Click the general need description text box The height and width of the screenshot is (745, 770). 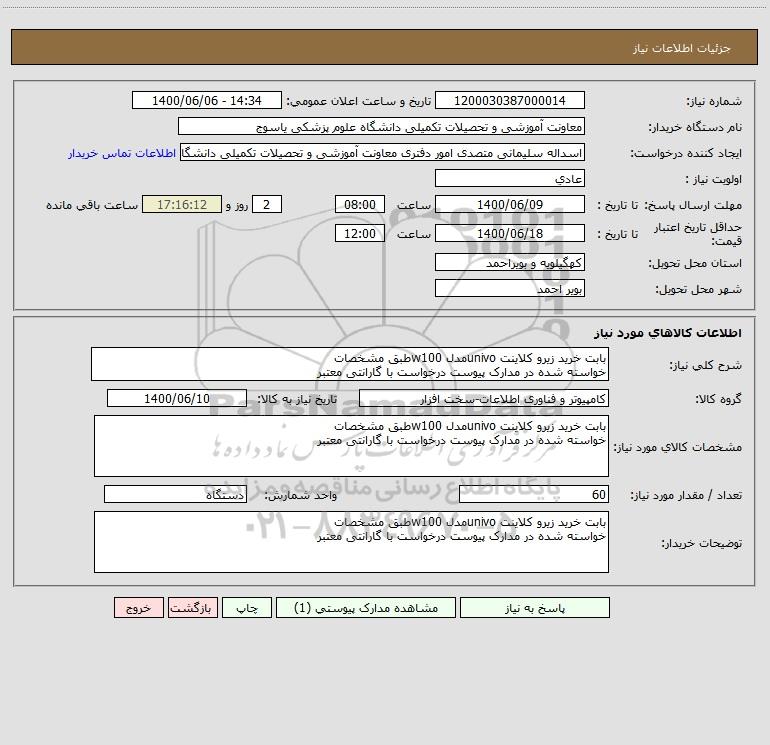coord(350,364)
